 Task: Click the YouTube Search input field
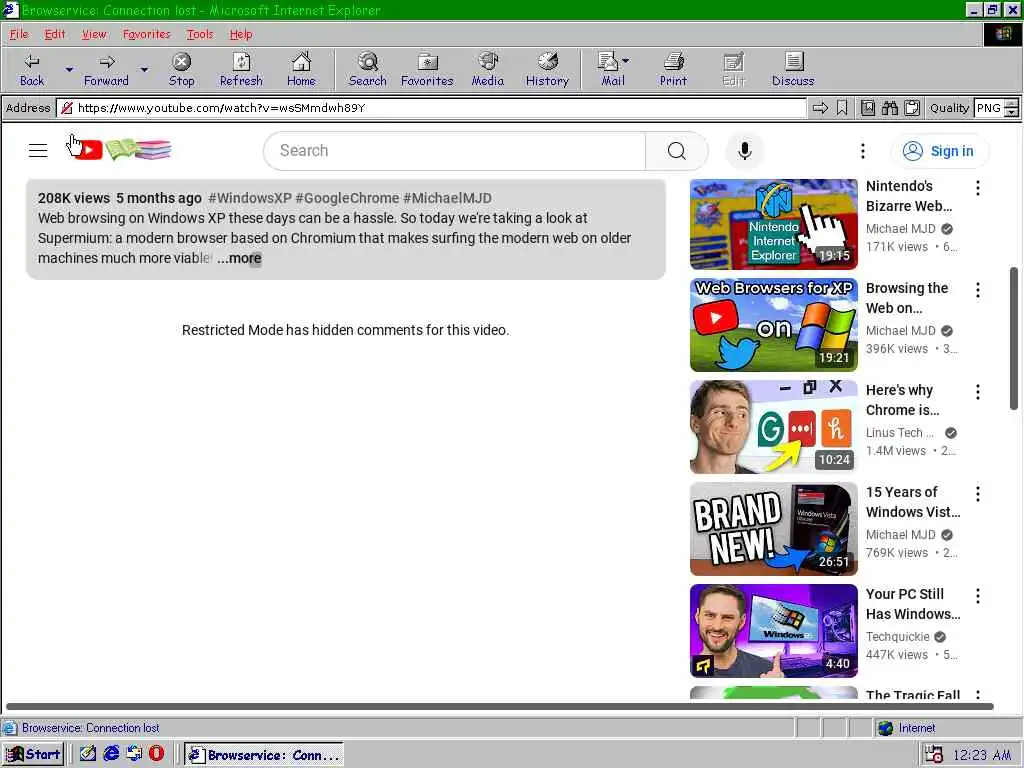455,151
